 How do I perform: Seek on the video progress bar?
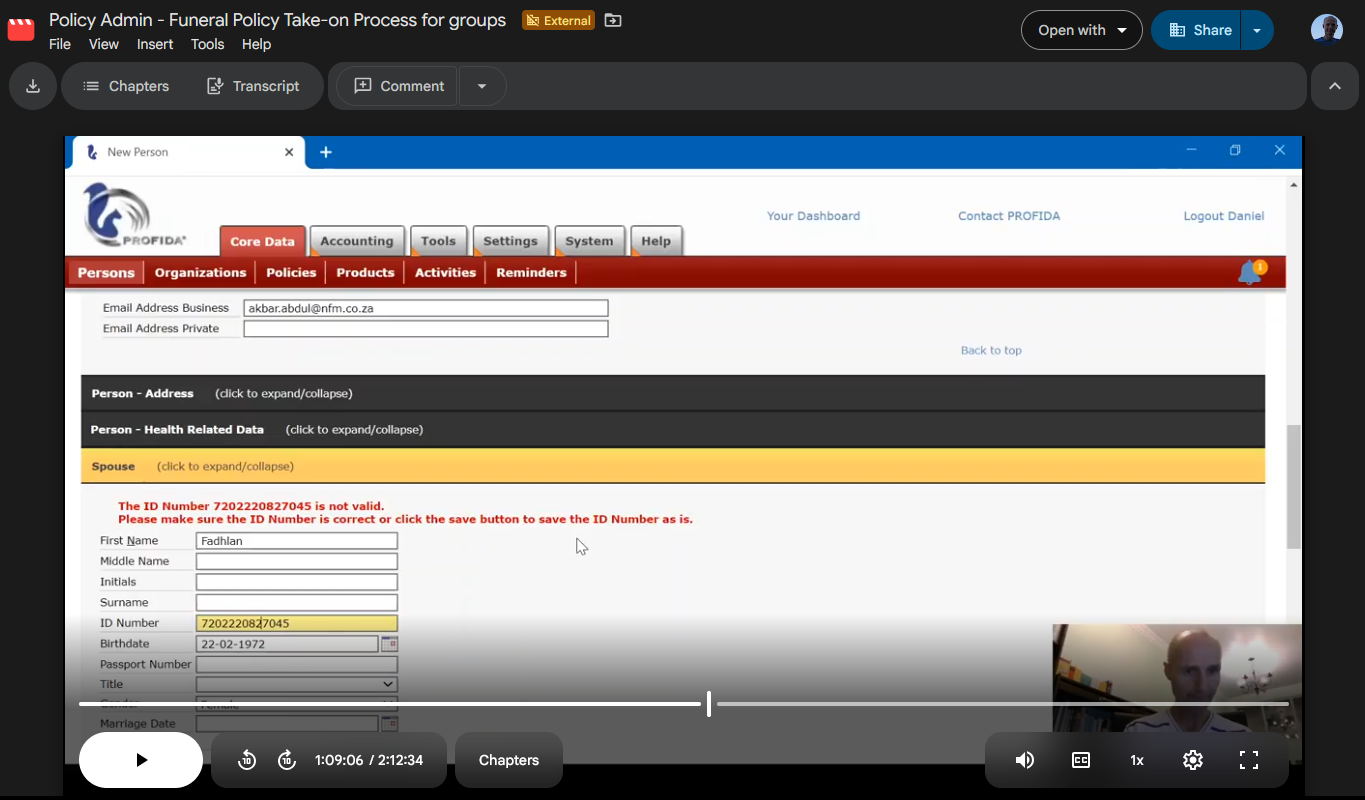click(684, 704)
